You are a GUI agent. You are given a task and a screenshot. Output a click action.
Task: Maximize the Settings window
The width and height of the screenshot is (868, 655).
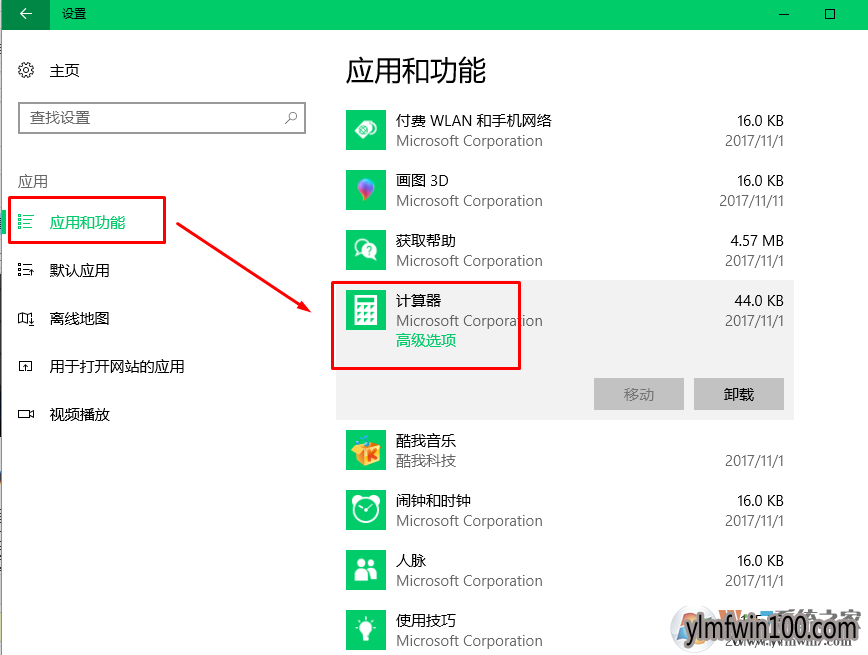(x=830, y=14)
